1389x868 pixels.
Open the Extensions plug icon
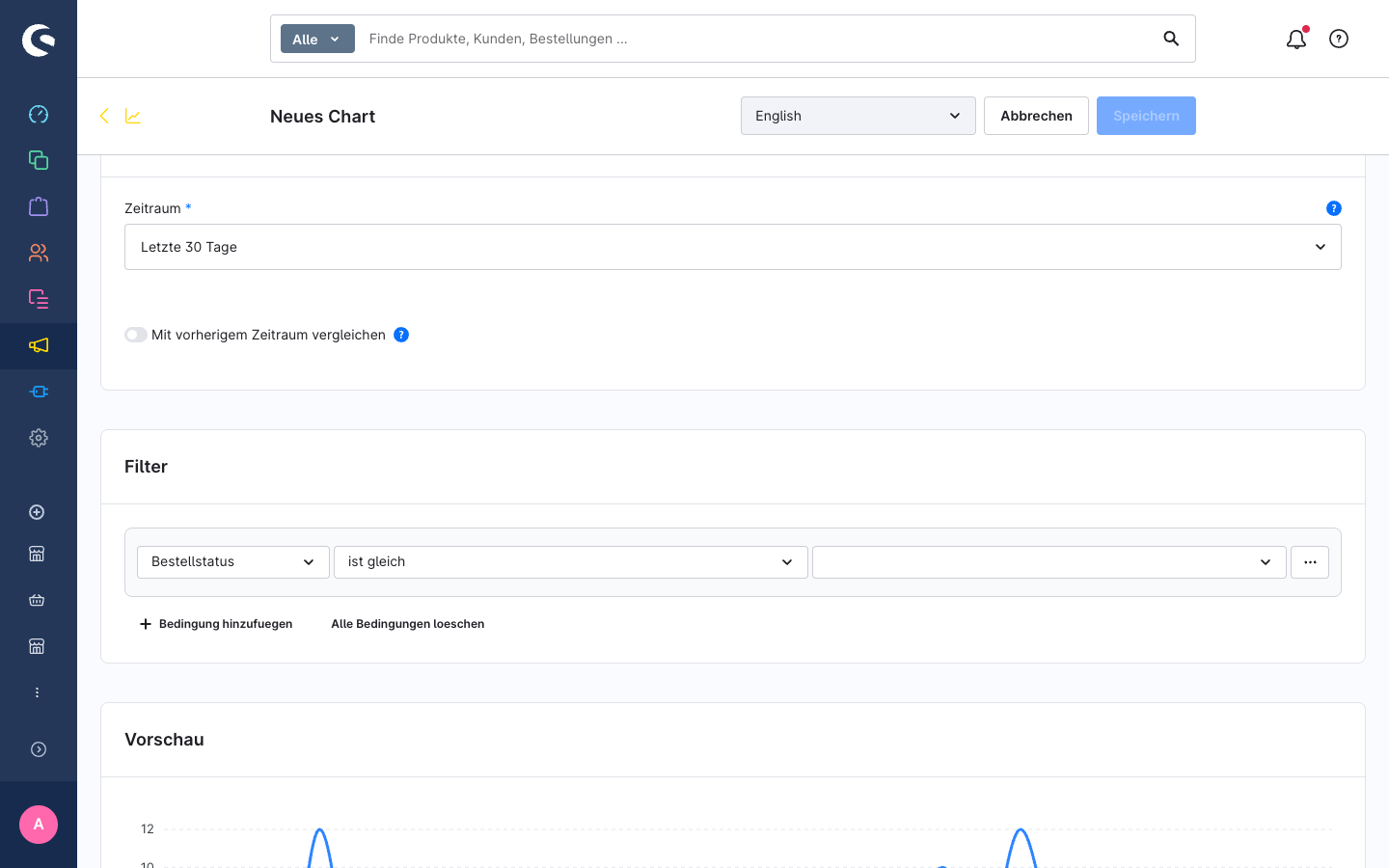[x=39, y=392]
